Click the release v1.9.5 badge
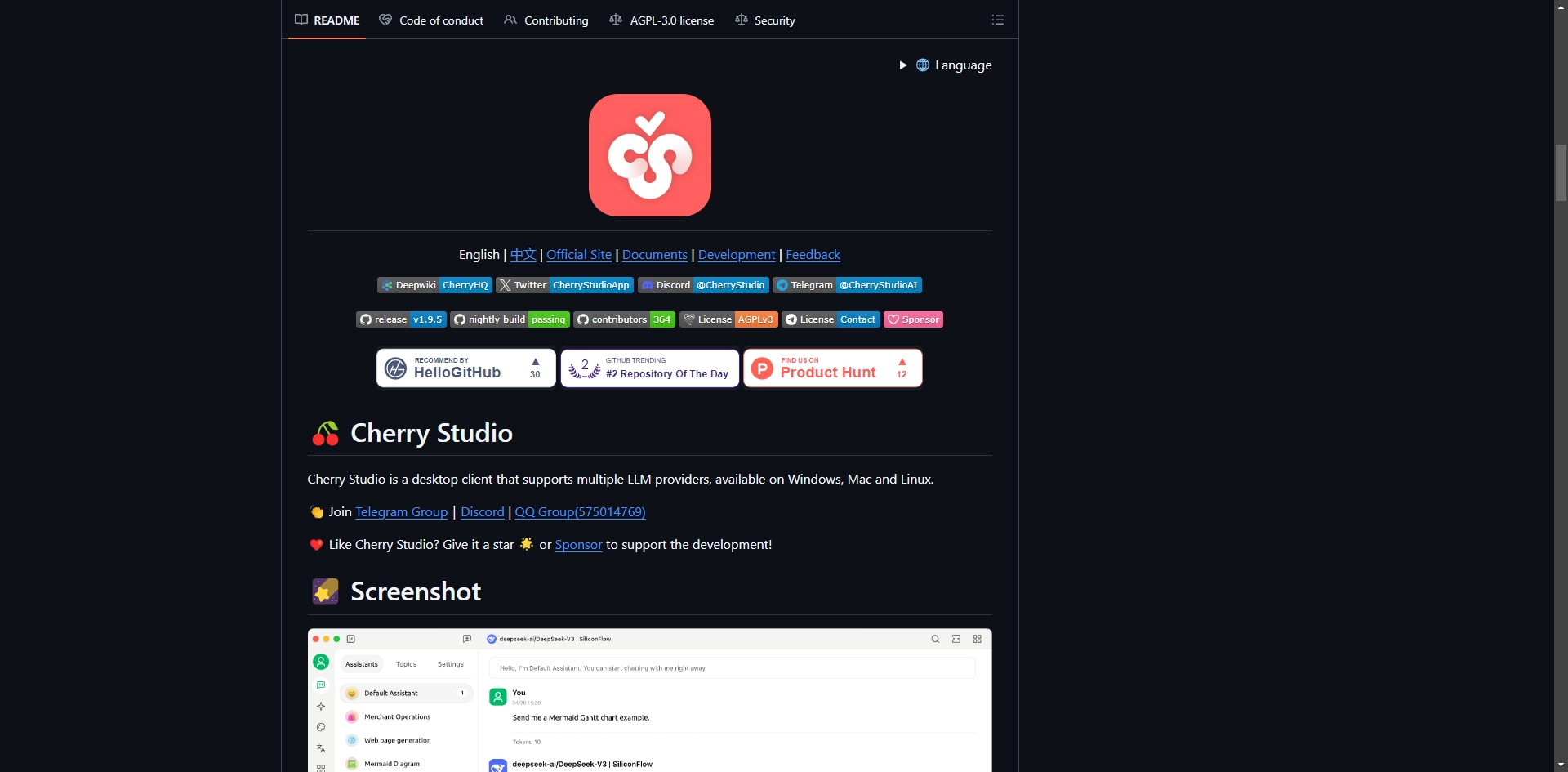Viewport: 1568px width, 772px height. coord(401,319)
